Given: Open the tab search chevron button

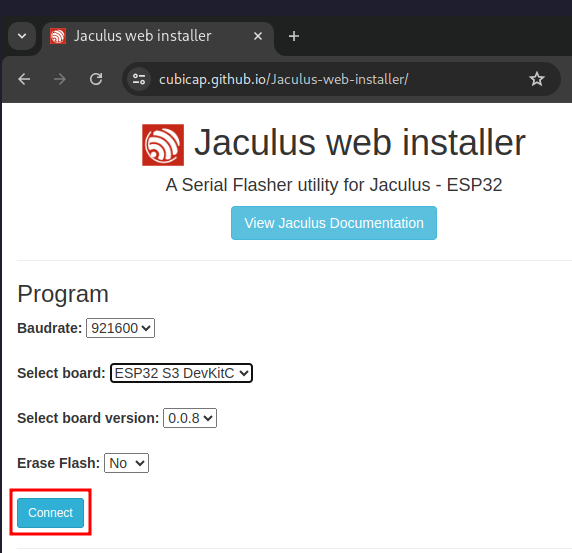Looking at the screenshot, I should (22, 36).
